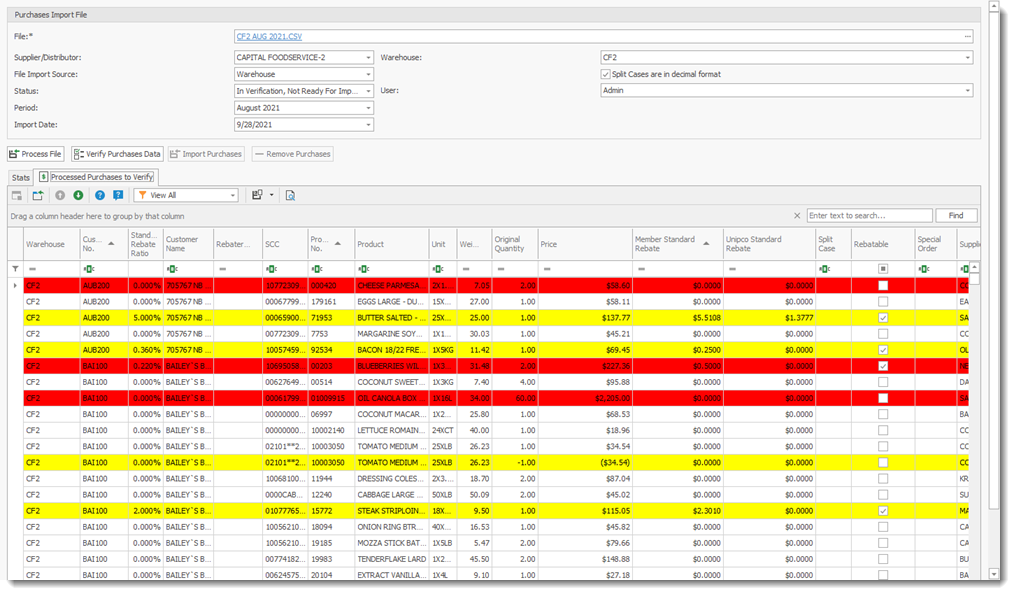Image resolution: width=1016 pixels, height=595 pixels.
Task: Open the blue help circle icon
Action: pyautogui.click(x=100, y=195)
